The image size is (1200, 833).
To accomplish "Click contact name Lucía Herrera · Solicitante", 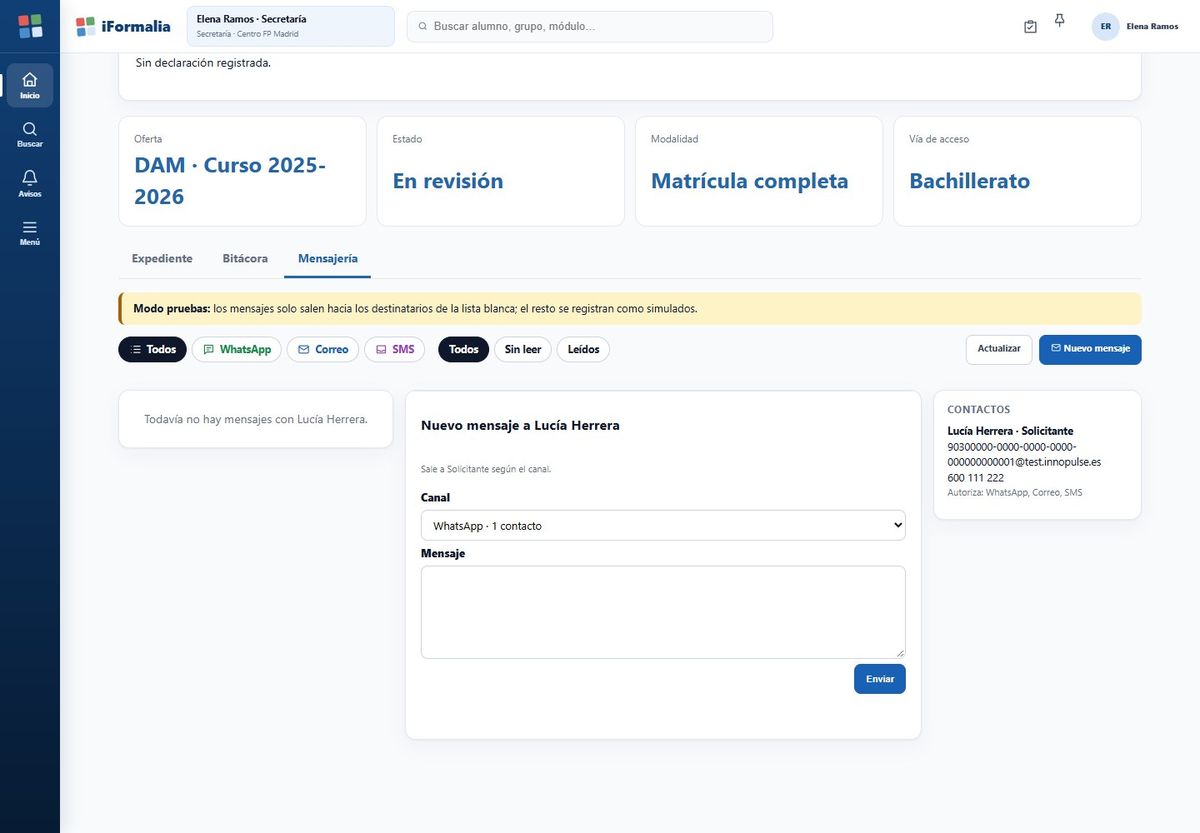I will 1010,431.
